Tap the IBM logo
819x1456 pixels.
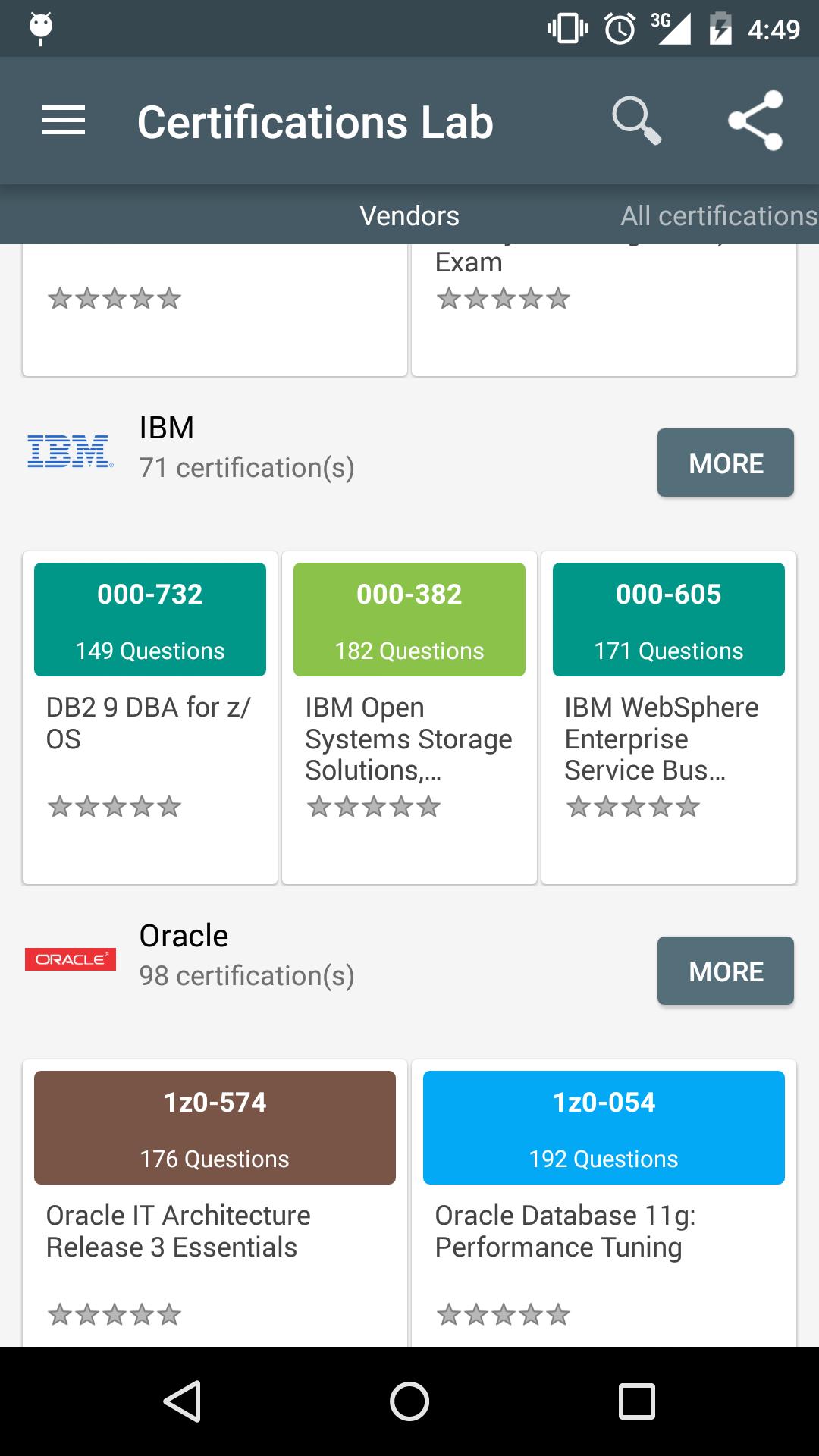coord(71,450)
